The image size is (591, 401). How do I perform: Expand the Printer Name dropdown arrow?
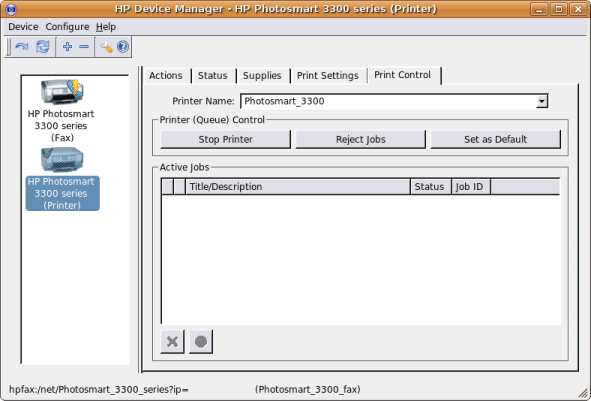pyautogui.click(x=542, y=101)
